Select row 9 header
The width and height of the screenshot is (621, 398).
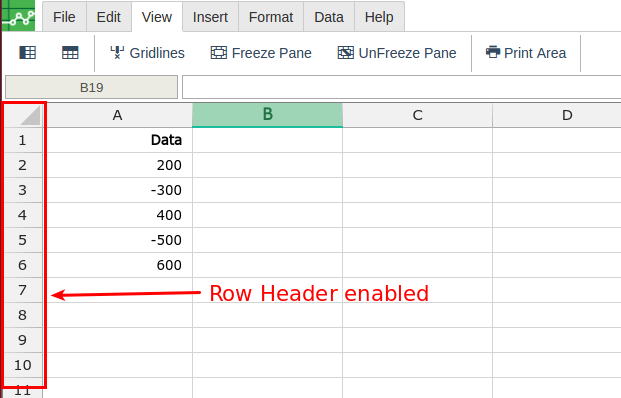(x=23, y=340)
